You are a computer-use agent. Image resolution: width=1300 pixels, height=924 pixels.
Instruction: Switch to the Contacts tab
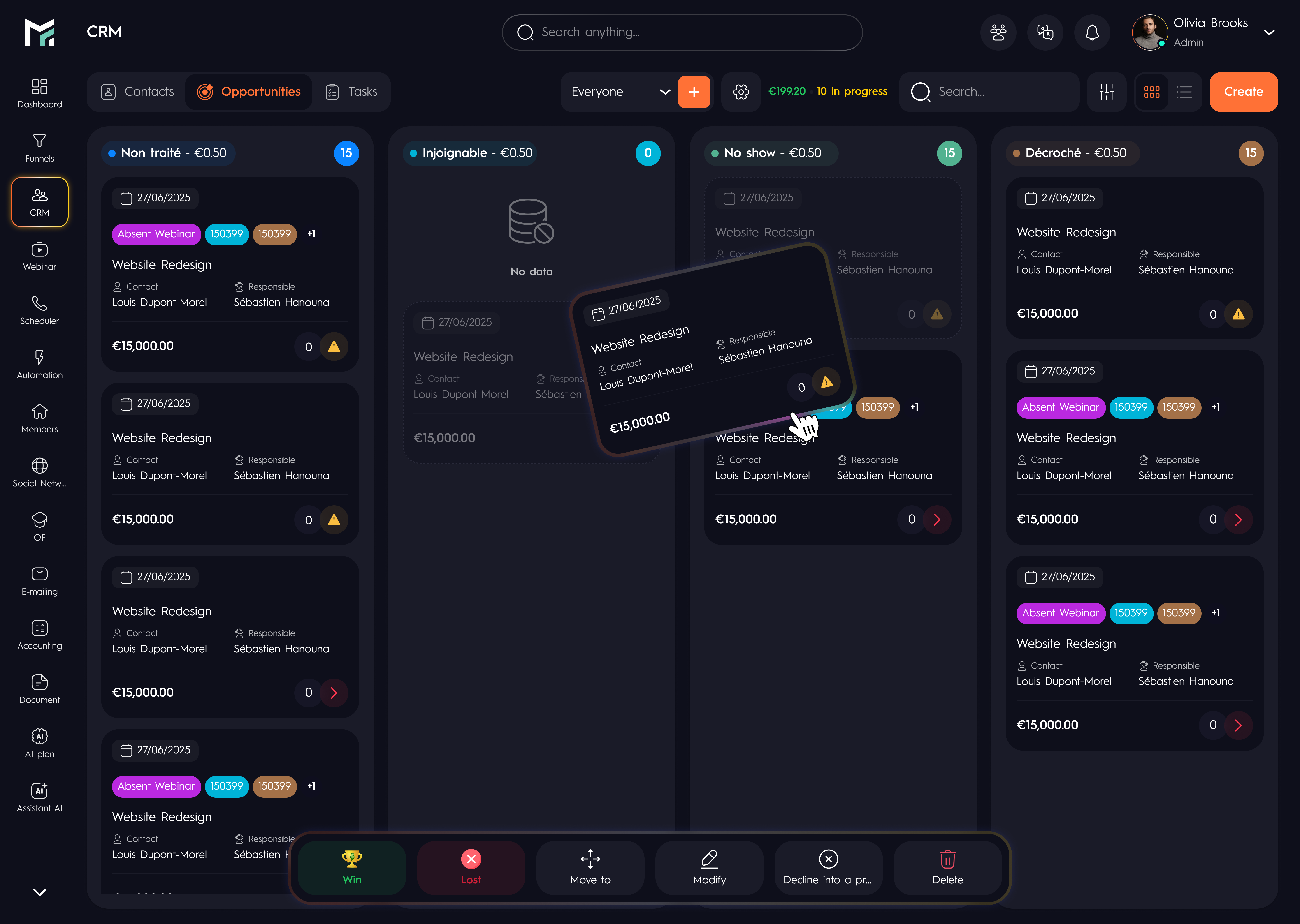(x=137, y=92)
